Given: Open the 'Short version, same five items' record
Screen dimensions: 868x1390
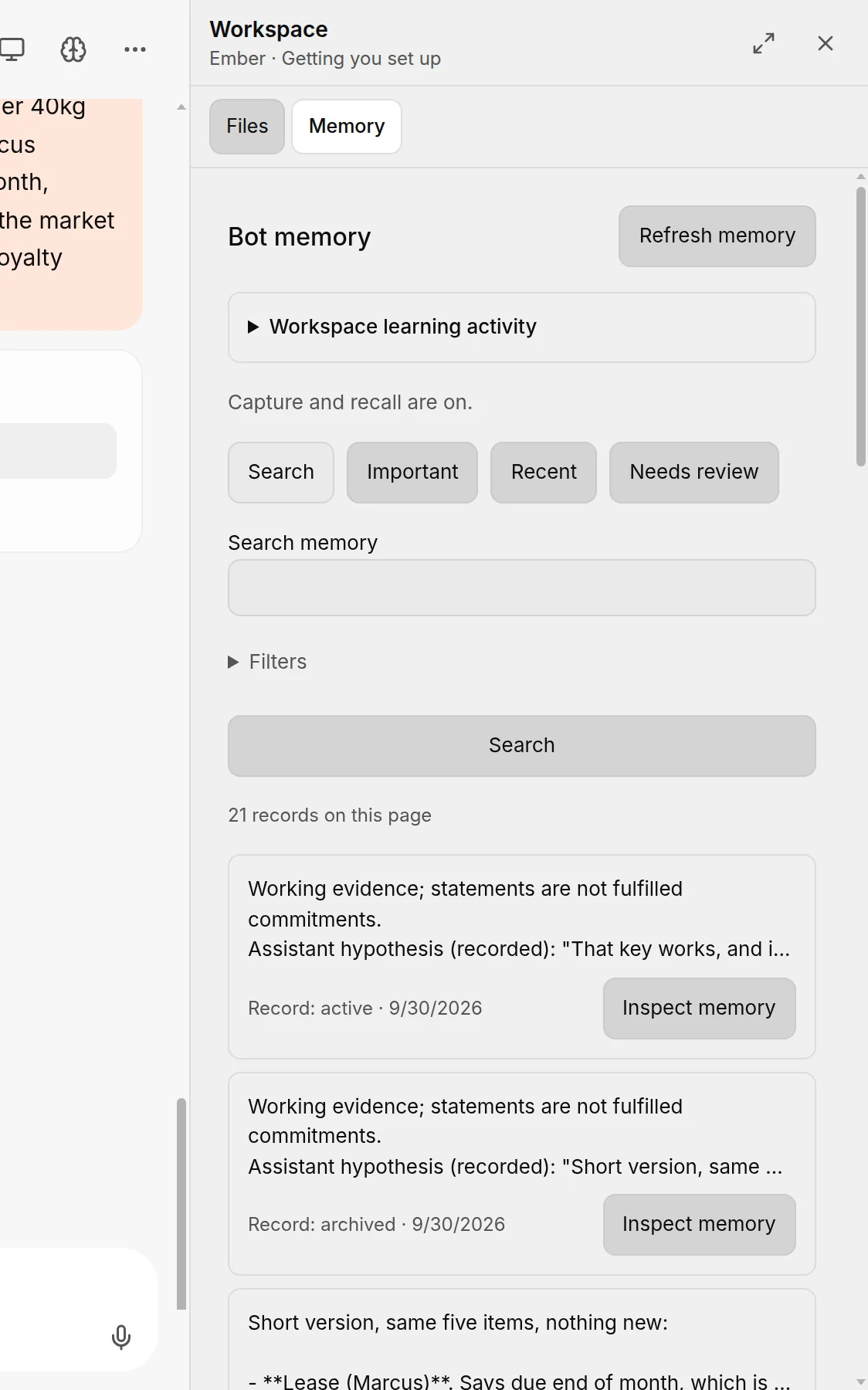Looking at the screenshot, I should tap(522, 1340).
